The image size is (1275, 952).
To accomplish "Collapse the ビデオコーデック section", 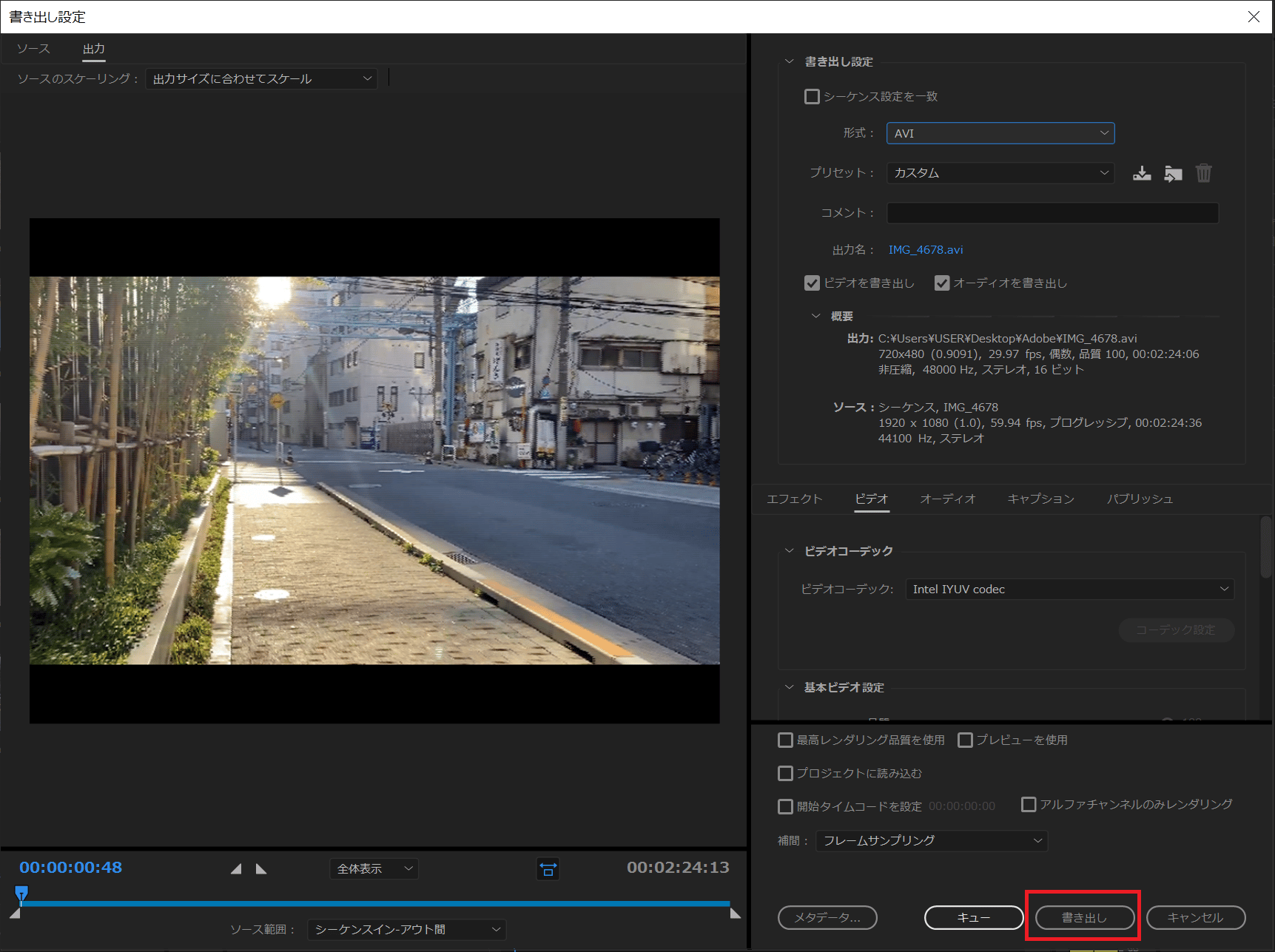I will pyautogui.click(x=789, y=551).
